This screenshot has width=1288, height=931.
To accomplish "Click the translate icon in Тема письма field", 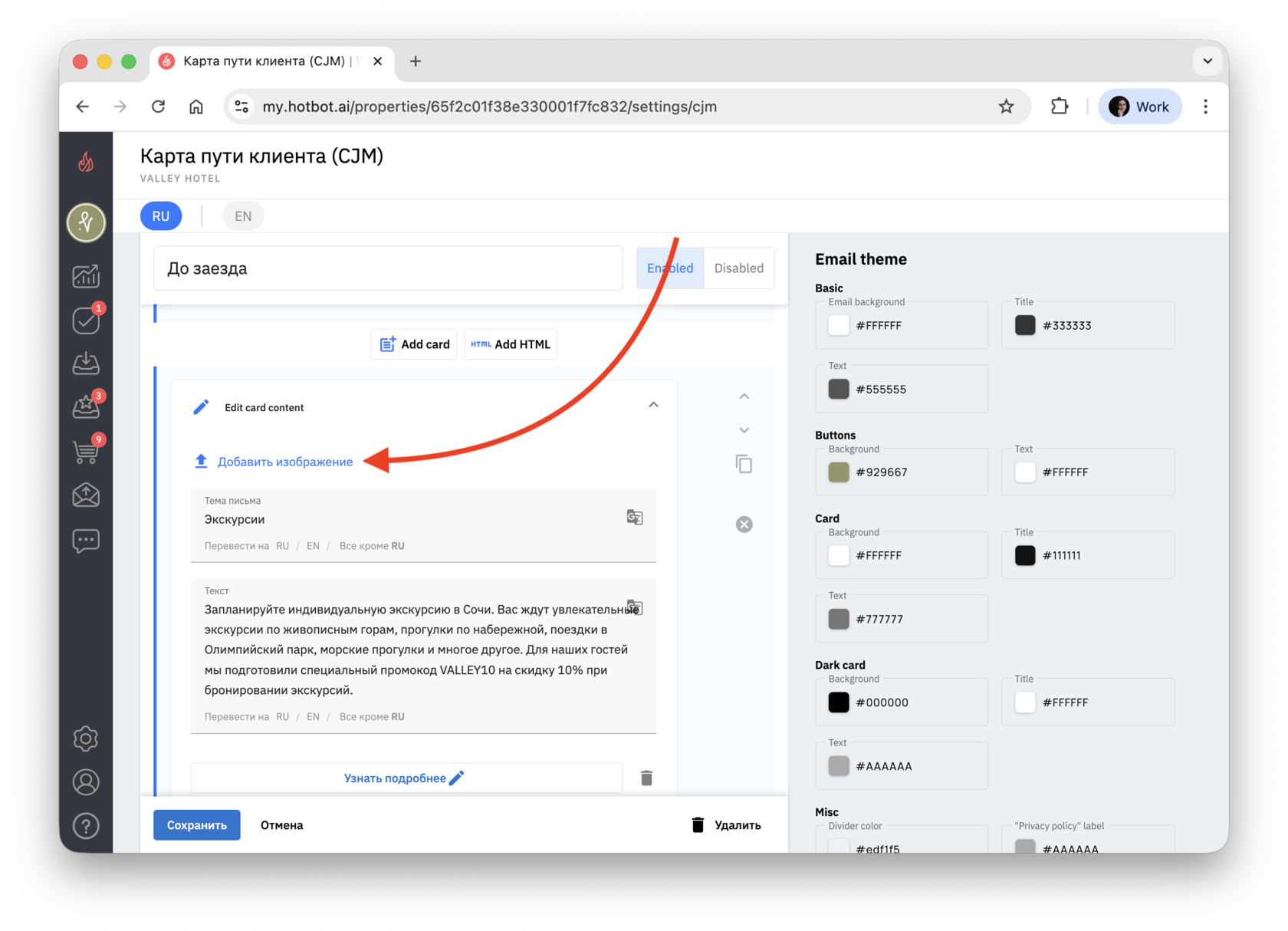I will [635, 517].
